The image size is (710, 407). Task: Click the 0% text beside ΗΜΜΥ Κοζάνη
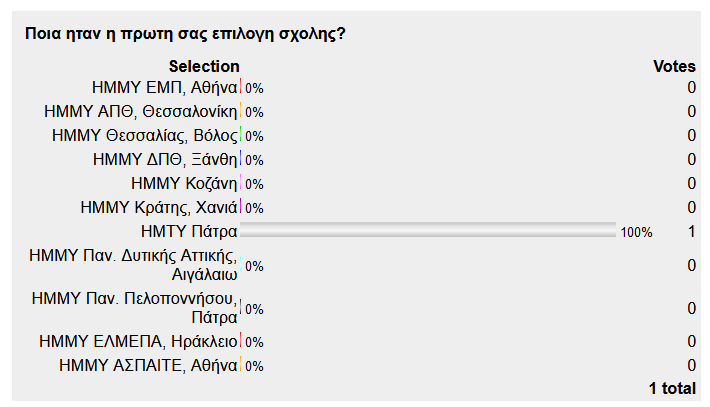[x=254, y=184]
